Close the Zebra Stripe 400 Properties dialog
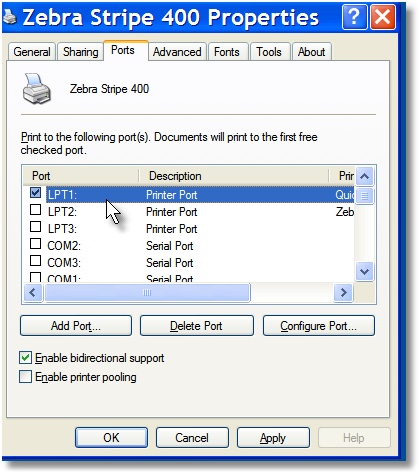 click(x=383, y=17)
